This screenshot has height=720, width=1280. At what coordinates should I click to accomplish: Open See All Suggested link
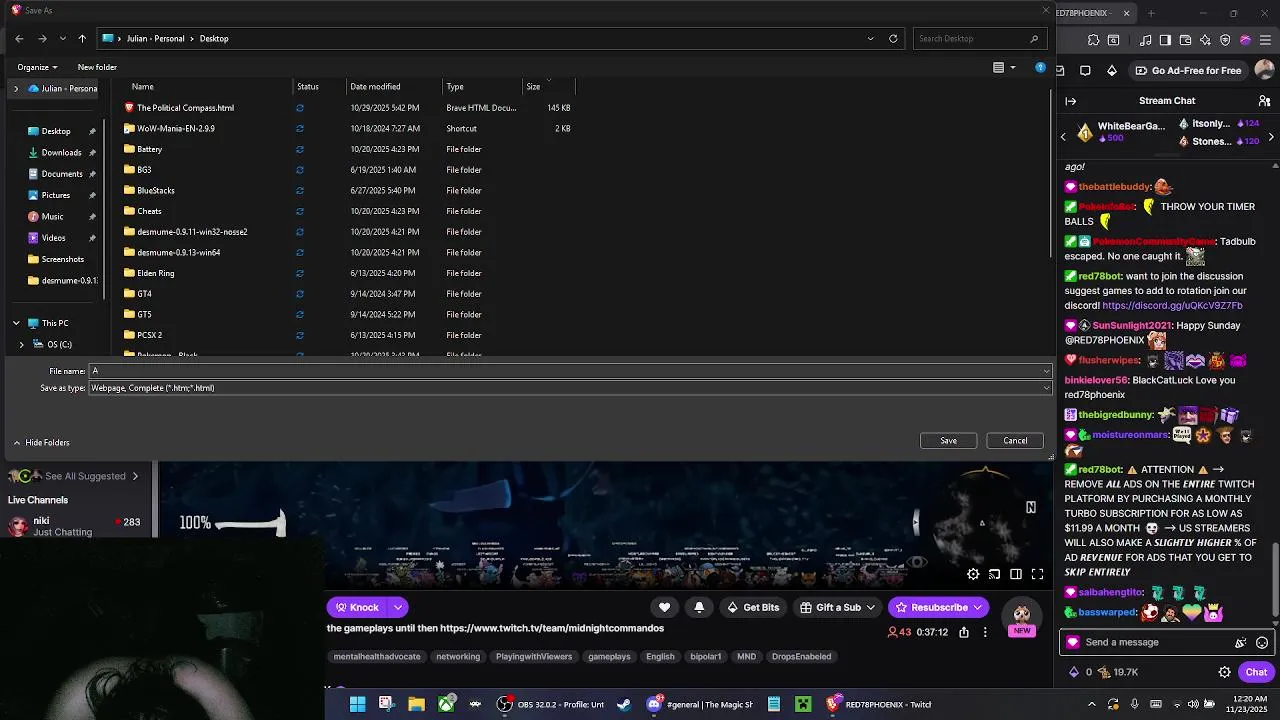click(x=85, y=476)
